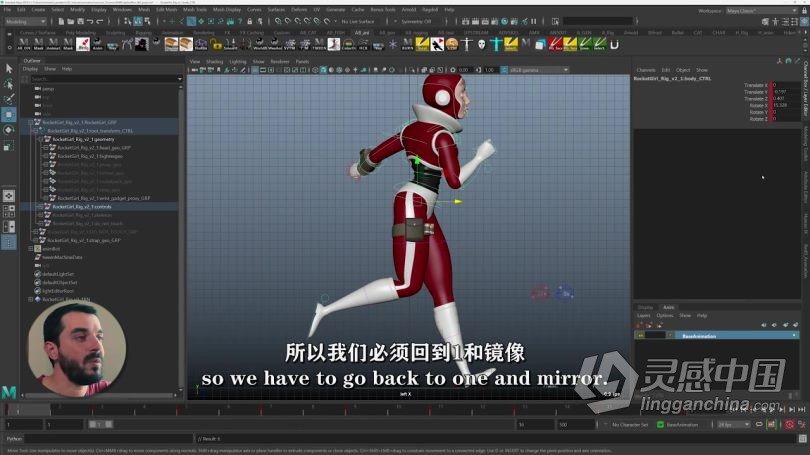Click the snowflake shelf icon
This screenshot has width=810, height=455.
393,44
